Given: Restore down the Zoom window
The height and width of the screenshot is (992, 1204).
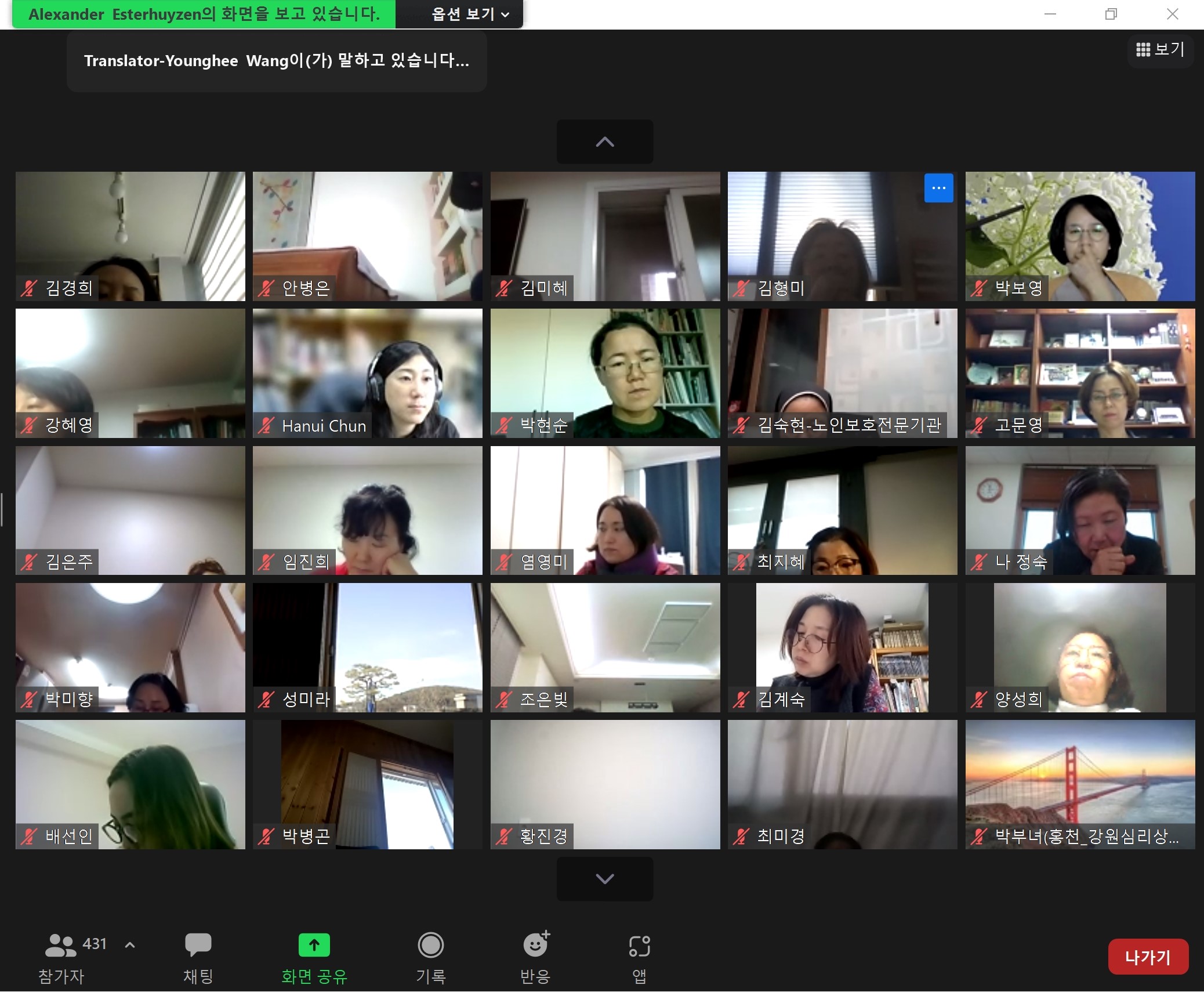Looking at the screenshot, I should [1111, 14].
